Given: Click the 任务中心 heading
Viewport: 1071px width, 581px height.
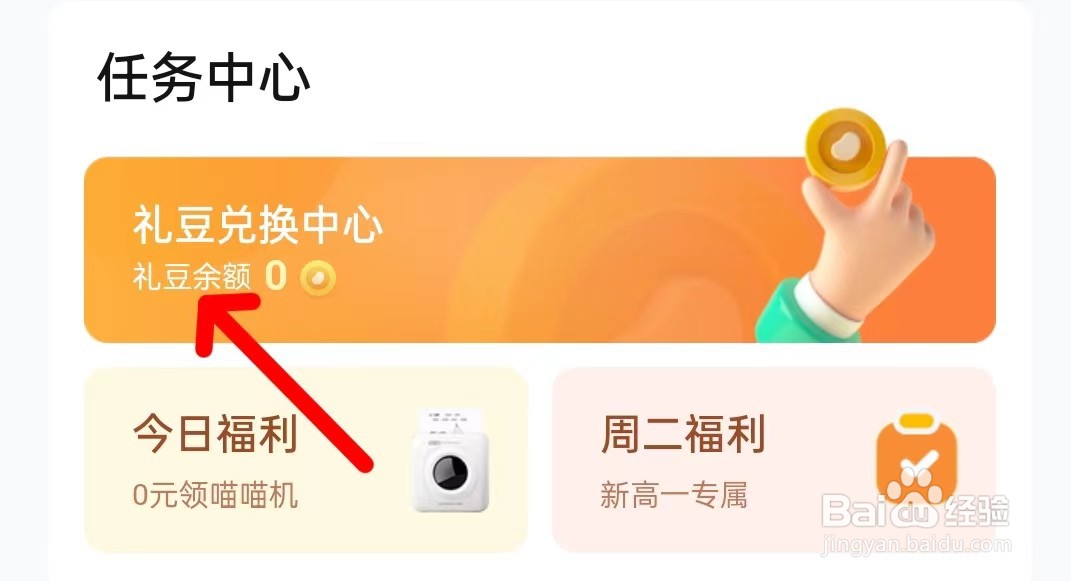Looking at the screenshot, I should (204, 77).
